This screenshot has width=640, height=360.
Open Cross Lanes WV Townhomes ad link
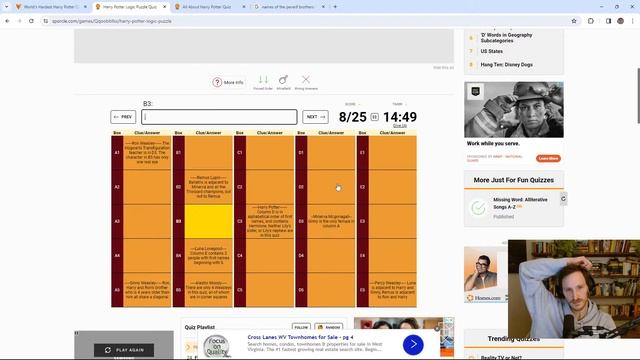[300, 337]
